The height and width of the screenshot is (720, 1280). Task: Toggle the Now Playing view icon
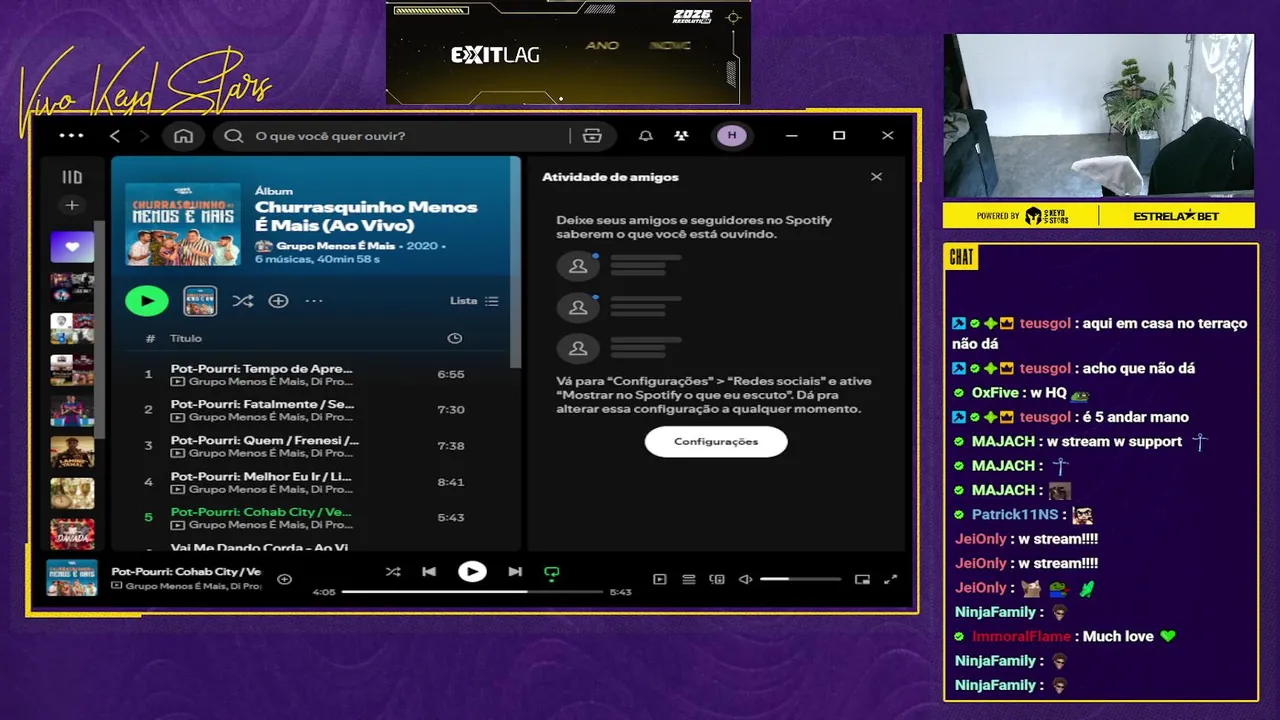(660, 579)
